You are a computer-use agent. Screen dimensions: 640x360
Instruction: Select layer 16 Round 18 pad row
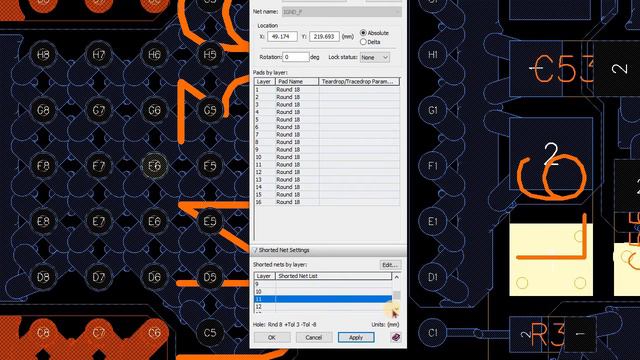pos(327,202)
